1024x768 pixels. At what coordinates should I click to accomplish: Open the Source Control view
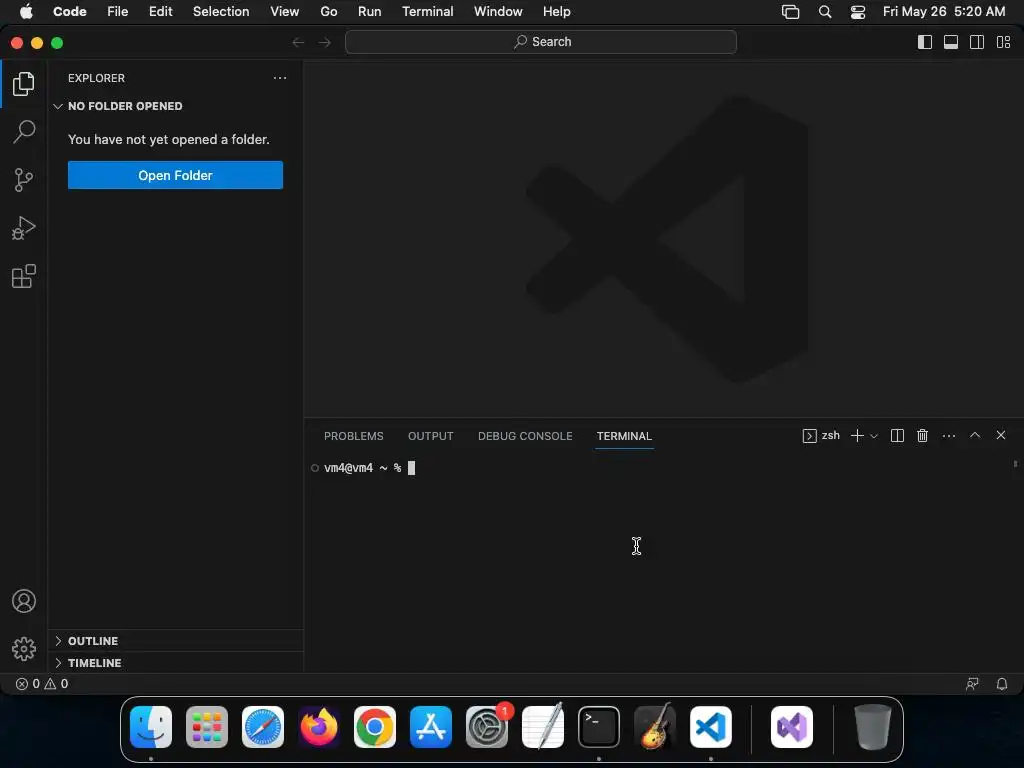point(24,180)
